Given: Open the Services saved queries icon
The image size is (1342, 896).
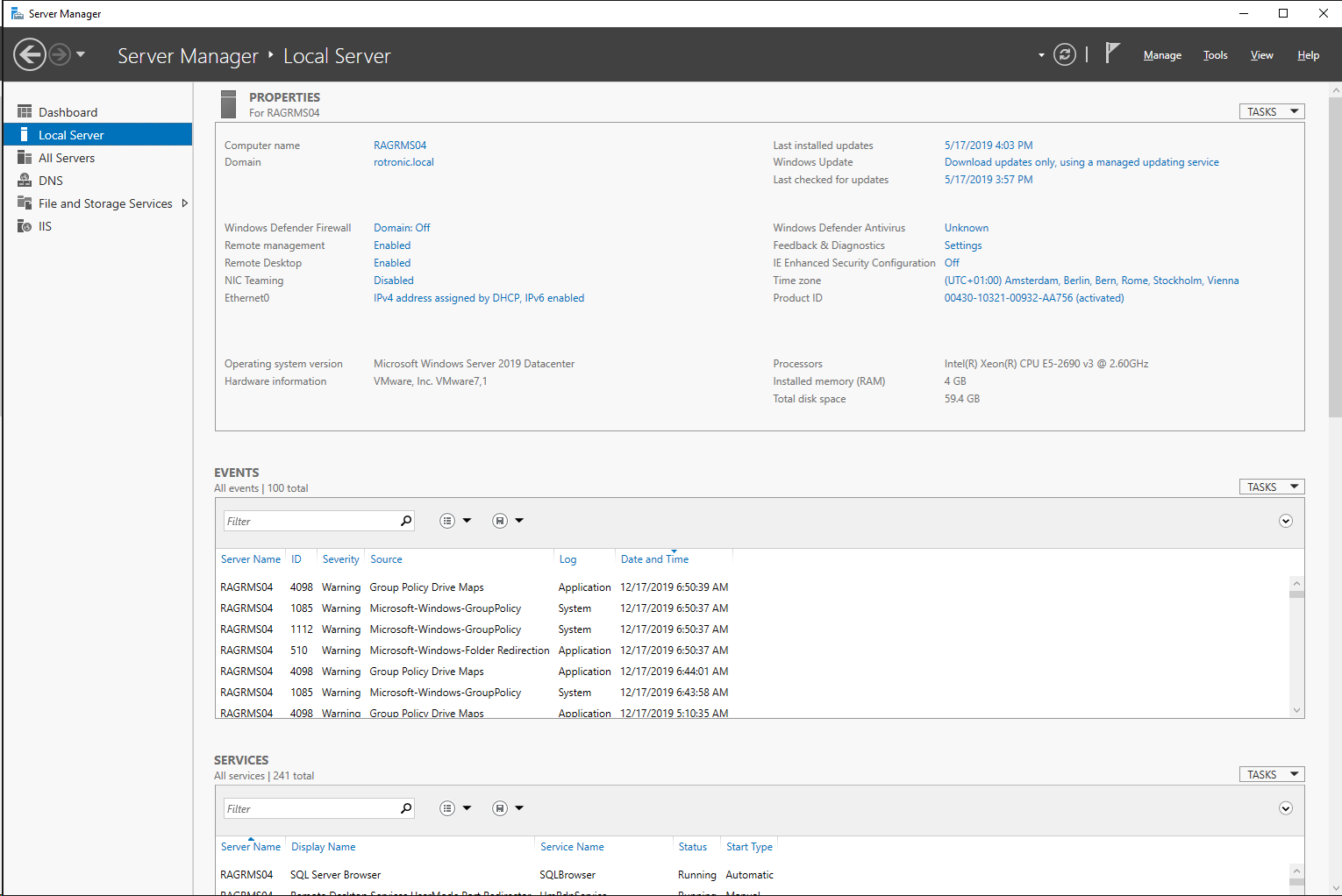Looking at the screenshot, I should (500, 808).
